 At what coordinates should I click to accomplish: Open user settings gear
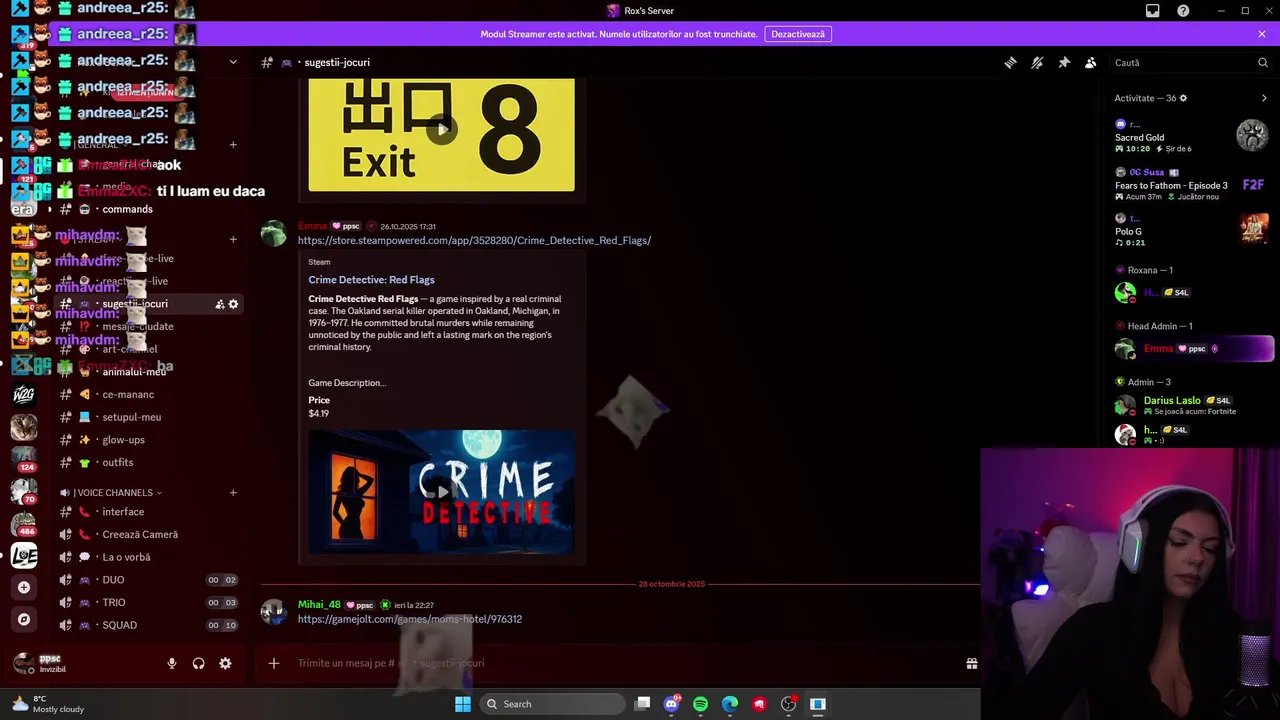(x=225, y=663)
